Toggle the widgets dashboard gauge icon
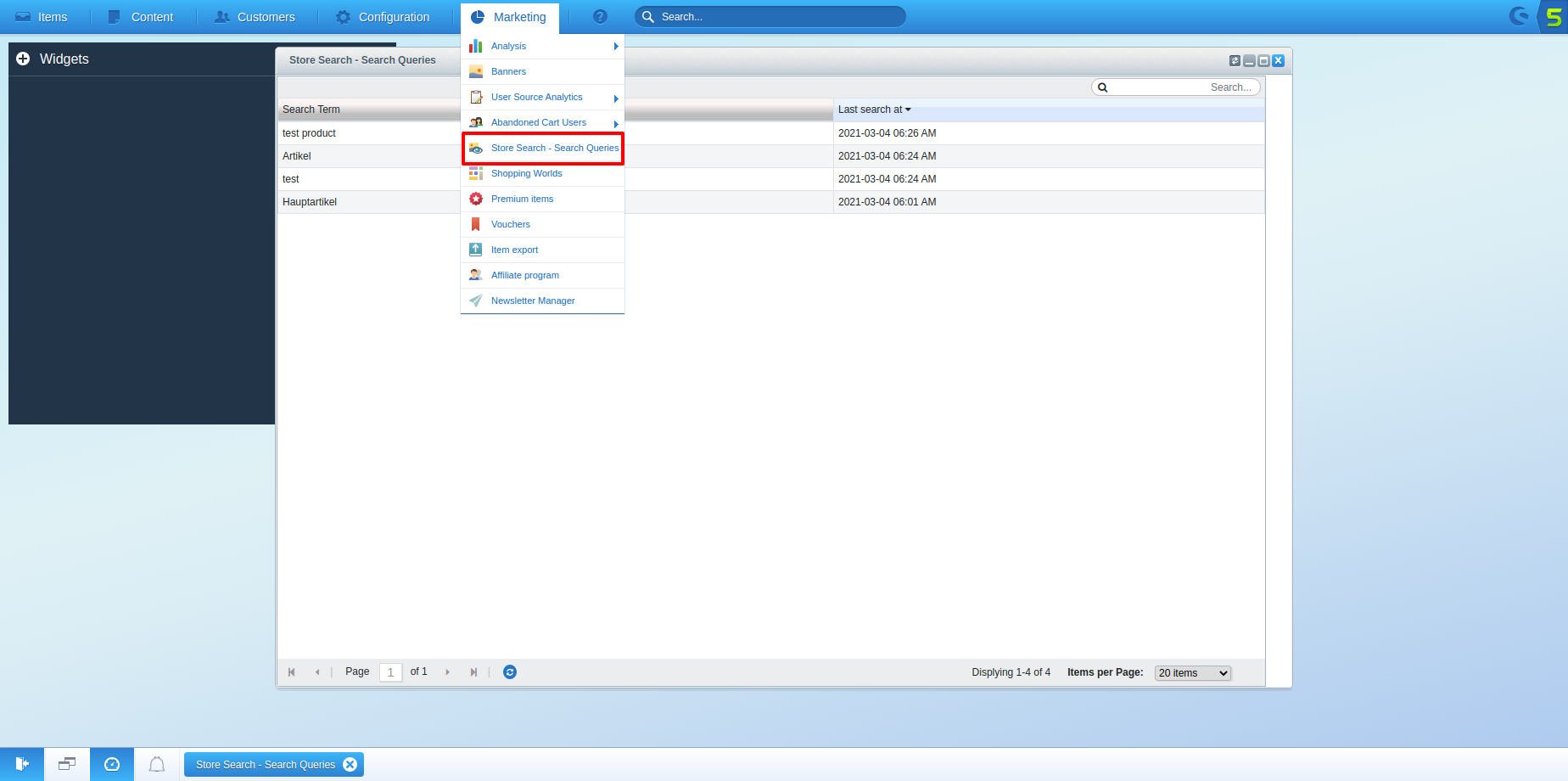Screen dimensions: 1568x781 112,764
